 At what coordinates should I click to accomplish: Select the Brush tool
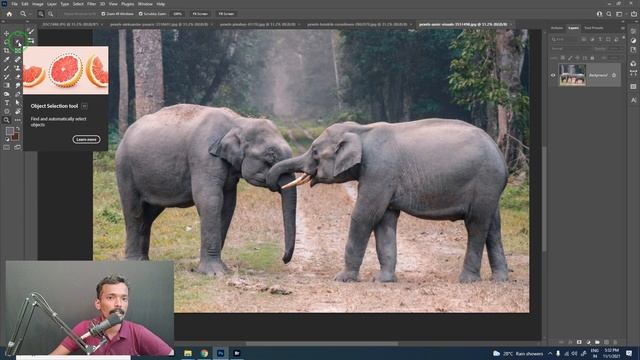[6, 68]
